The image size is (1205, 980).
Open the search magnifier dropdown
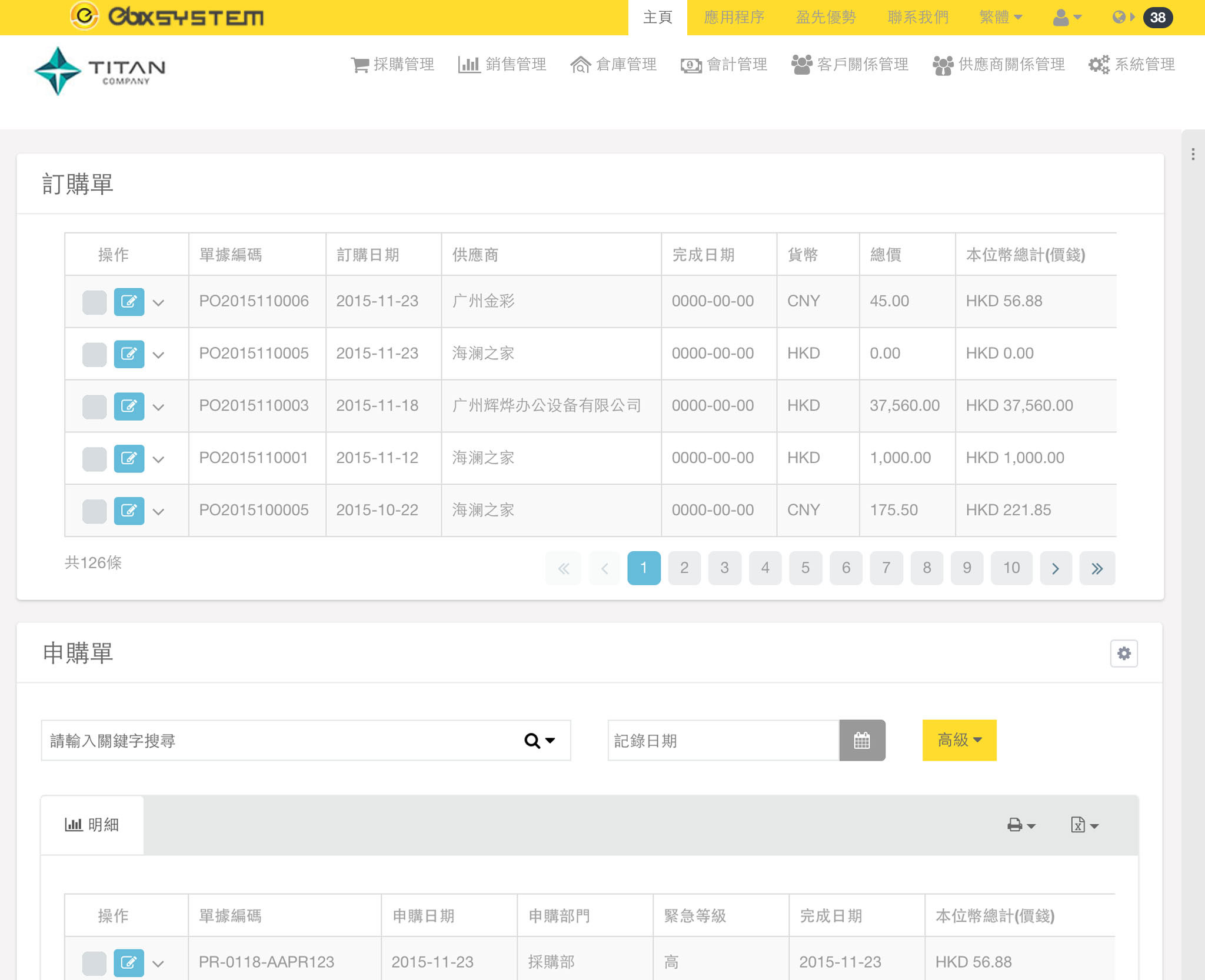[x=540, y=741]
